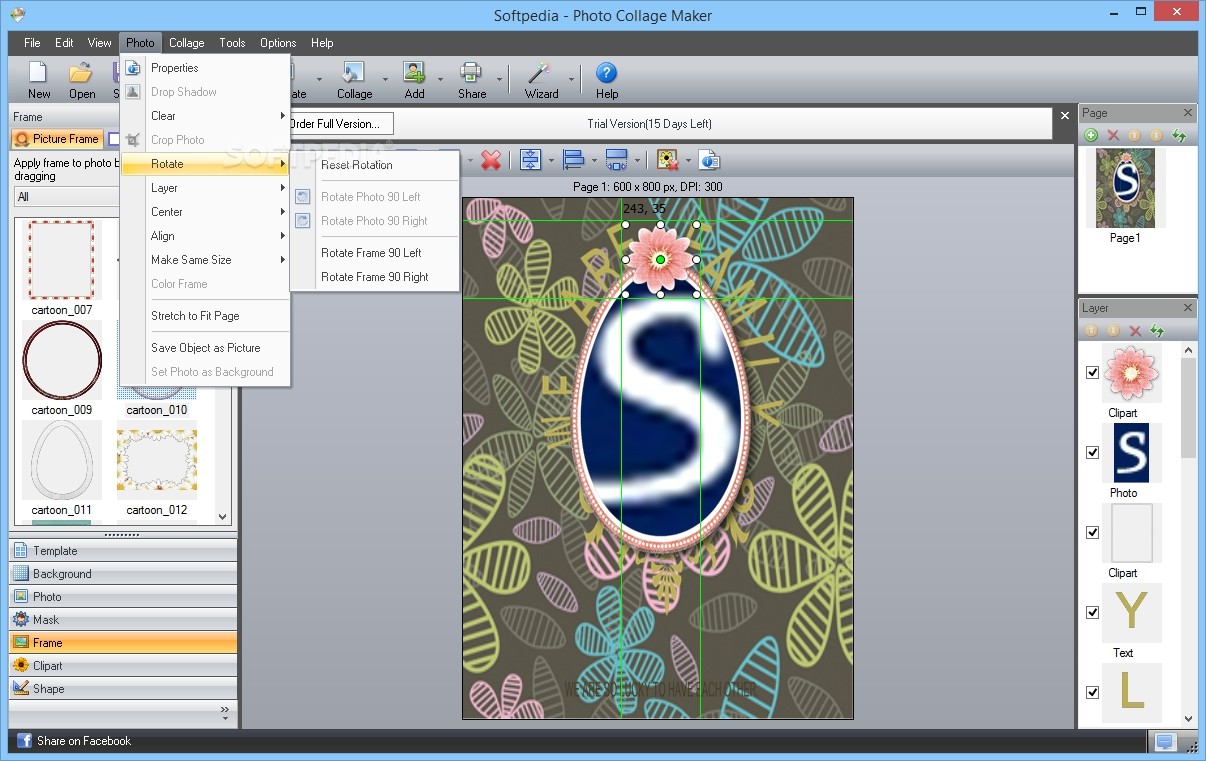Click move layer down icon in Layer panel
Image resolution: width=1206 pixels, height=761 pixels.
tap(1113, 330)
